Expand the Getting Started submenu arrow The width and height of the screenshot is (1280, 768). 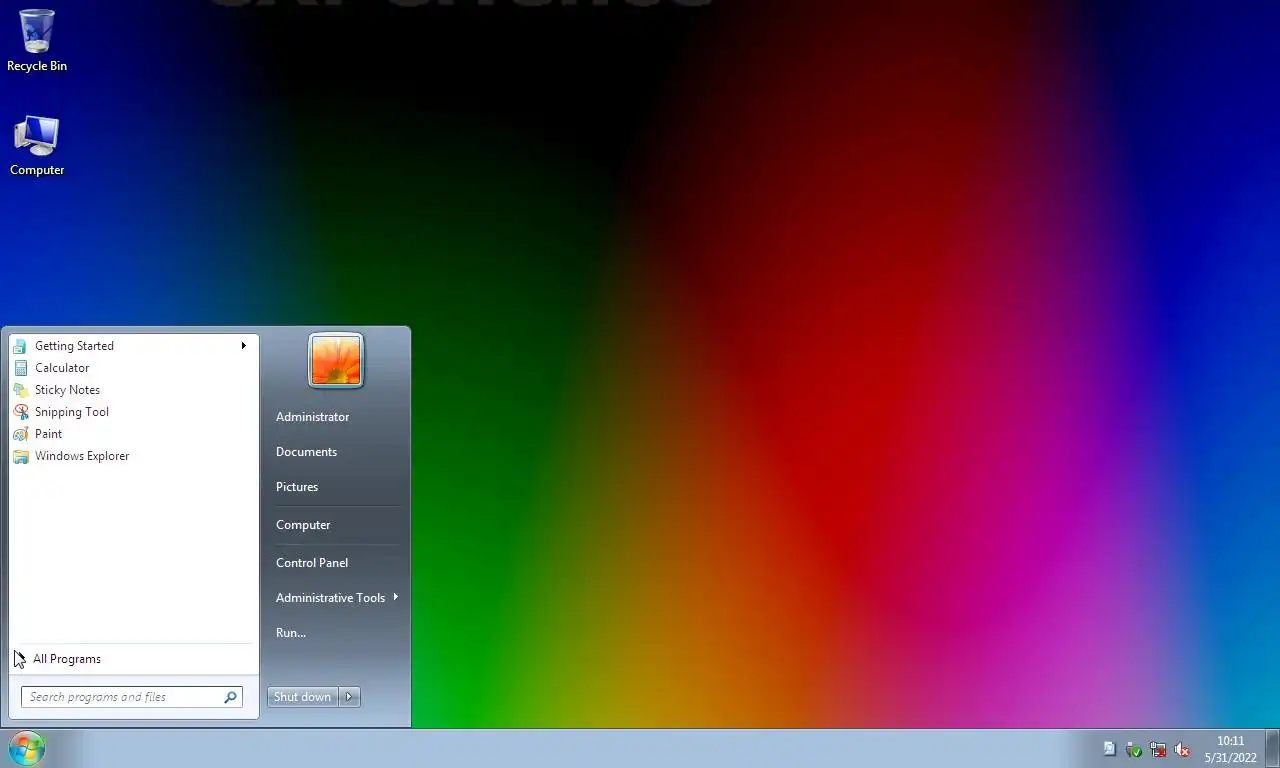[243, 346]
